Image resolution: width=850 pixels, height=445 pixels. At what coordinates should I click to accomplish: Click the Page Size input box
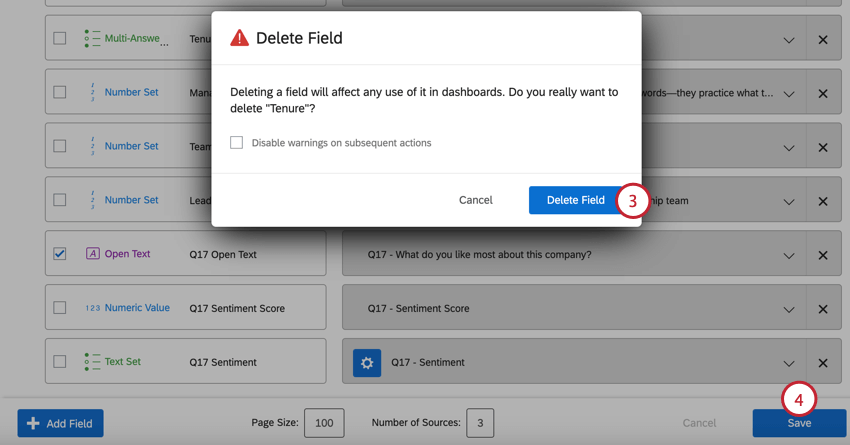tap(324, 423)
